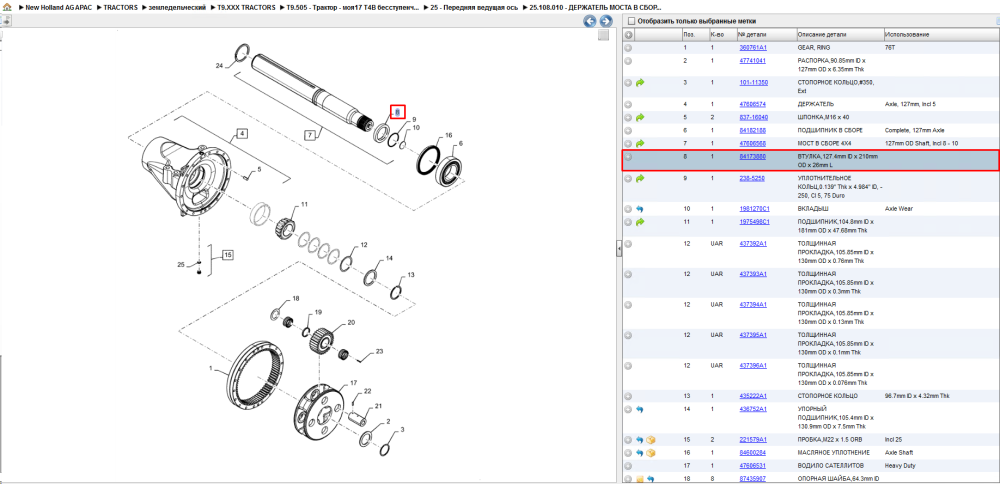1000x484 pixels.
Task: Add part 84182188 with round plus icon
Action: [x=628, y=130]
